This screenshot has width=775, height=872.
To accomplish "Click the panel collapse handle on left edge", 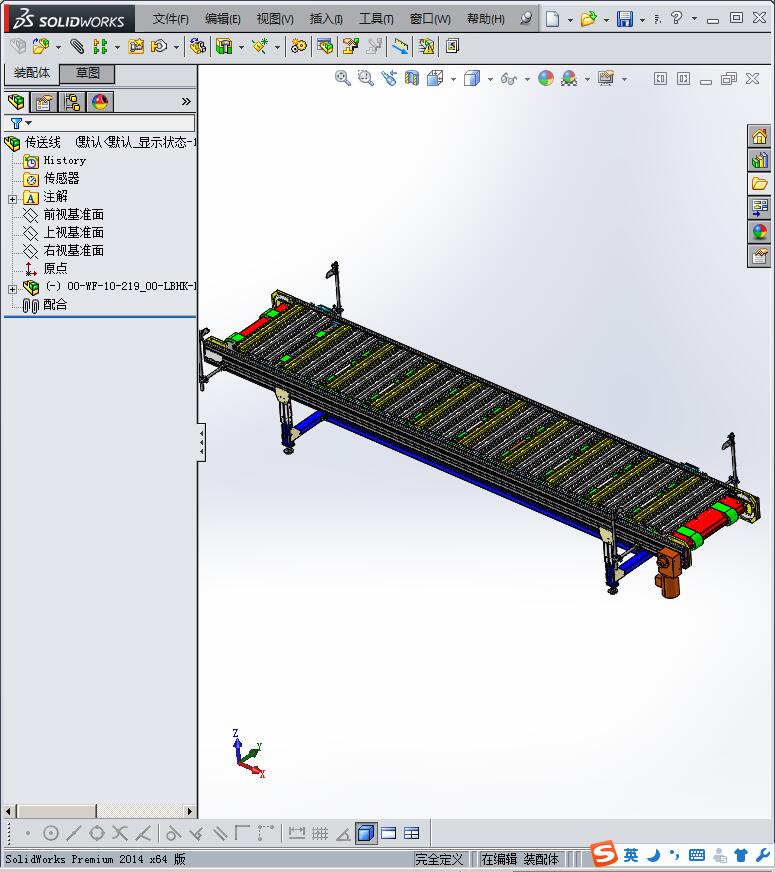I will tap(201, 442).
